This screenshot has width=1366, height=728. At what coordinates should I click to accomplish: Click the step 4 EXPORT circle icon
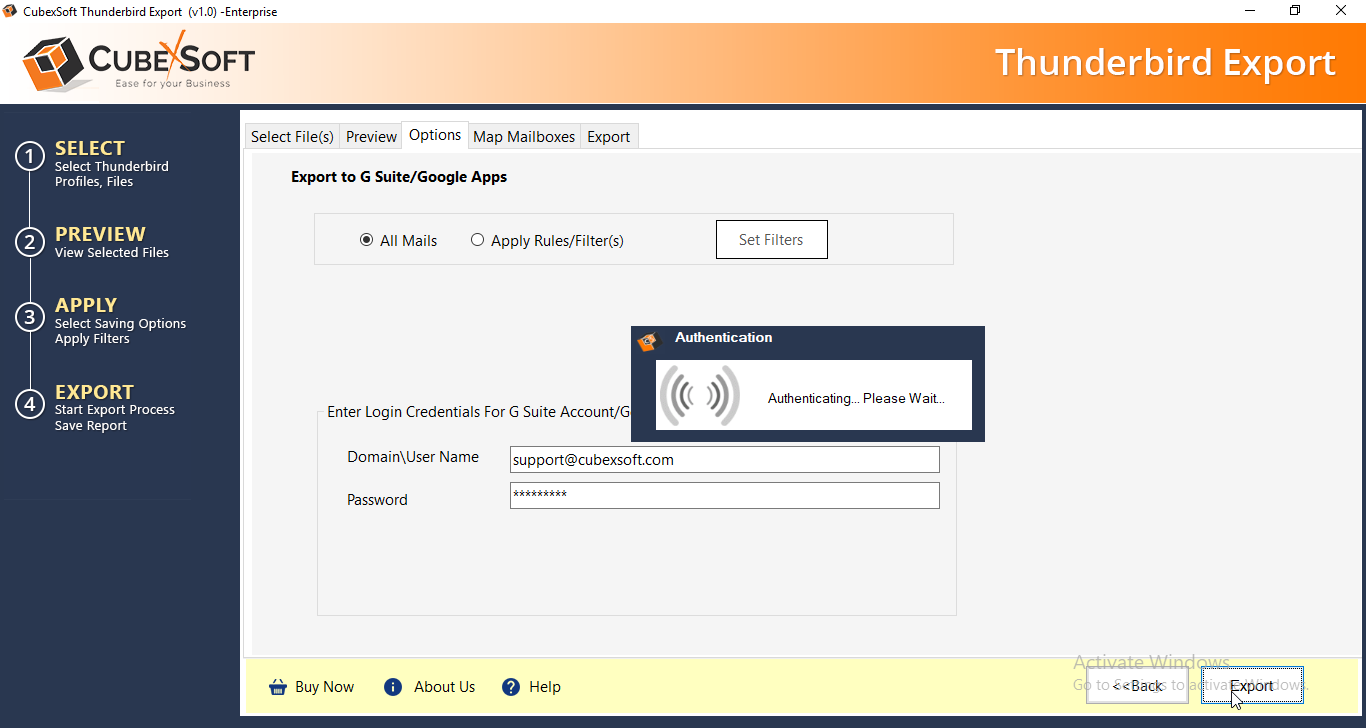(x=30, y=404)
